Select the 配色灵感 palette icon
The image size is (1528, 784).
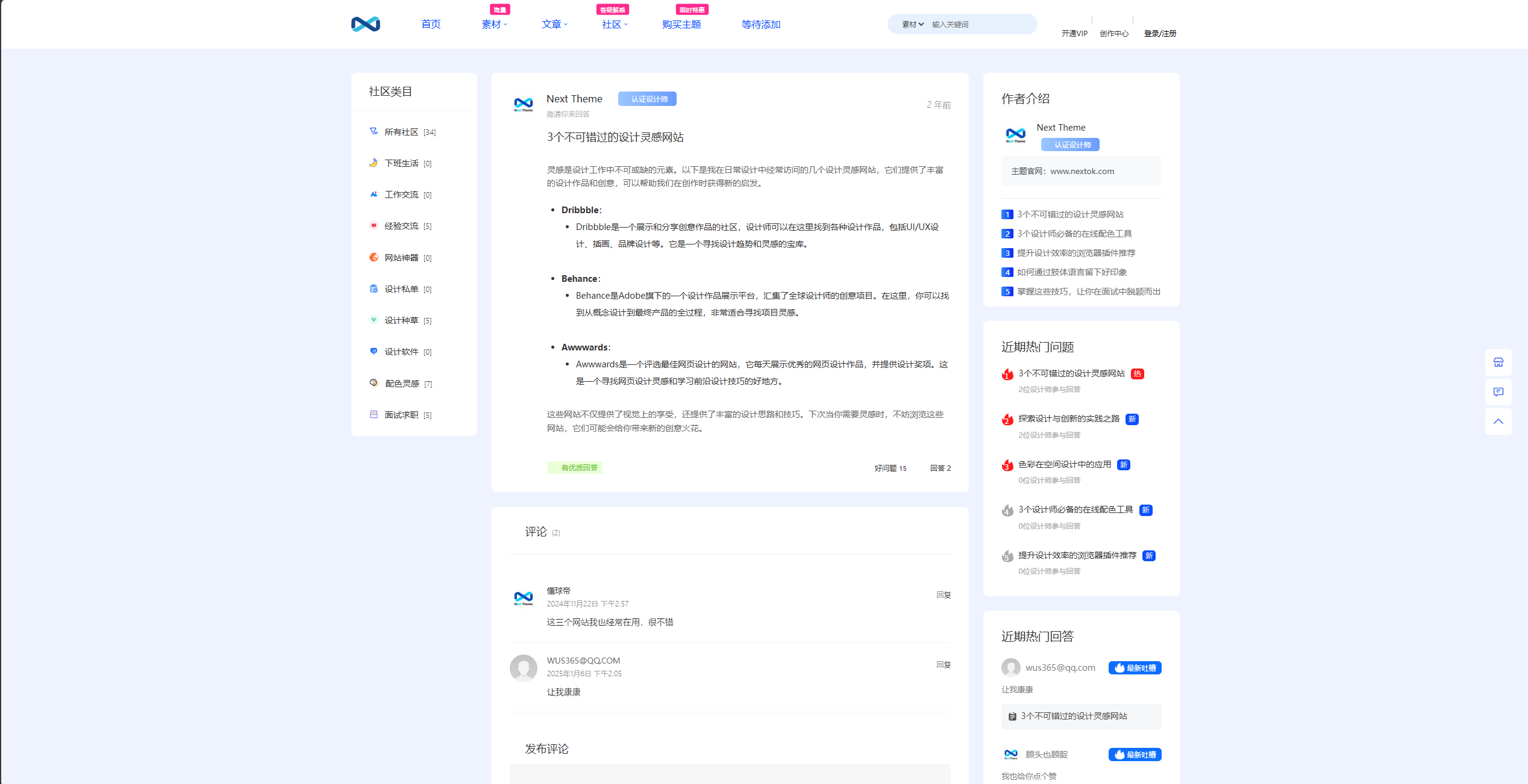(x=374, y=383)
